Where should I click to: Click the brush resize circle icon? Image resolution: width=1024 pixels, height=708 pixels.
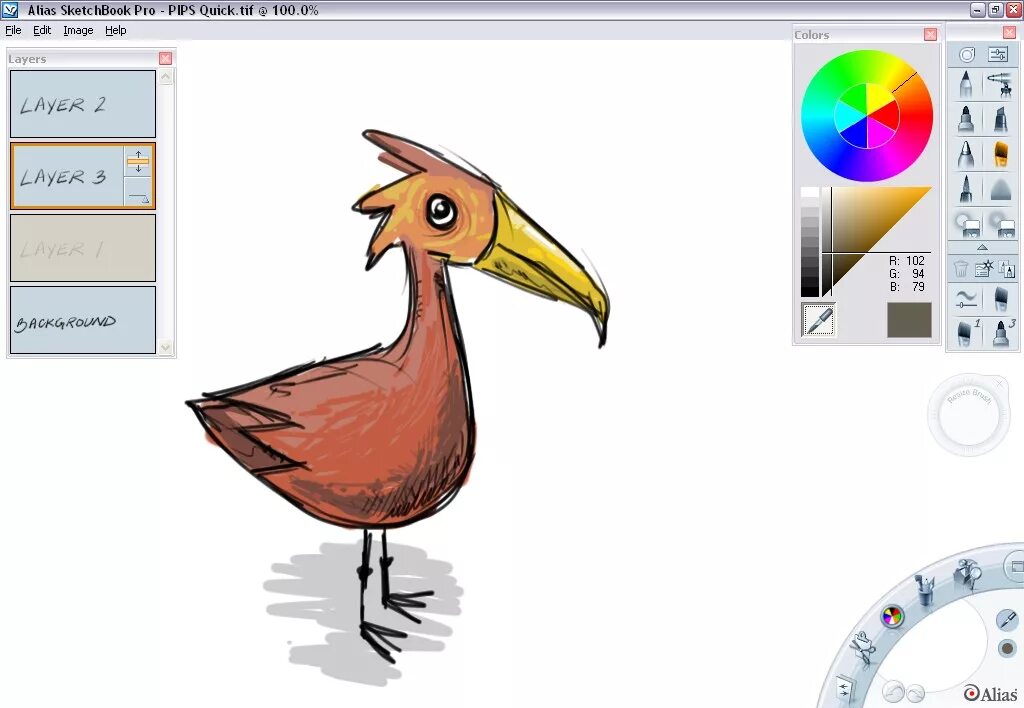(967, 54)
